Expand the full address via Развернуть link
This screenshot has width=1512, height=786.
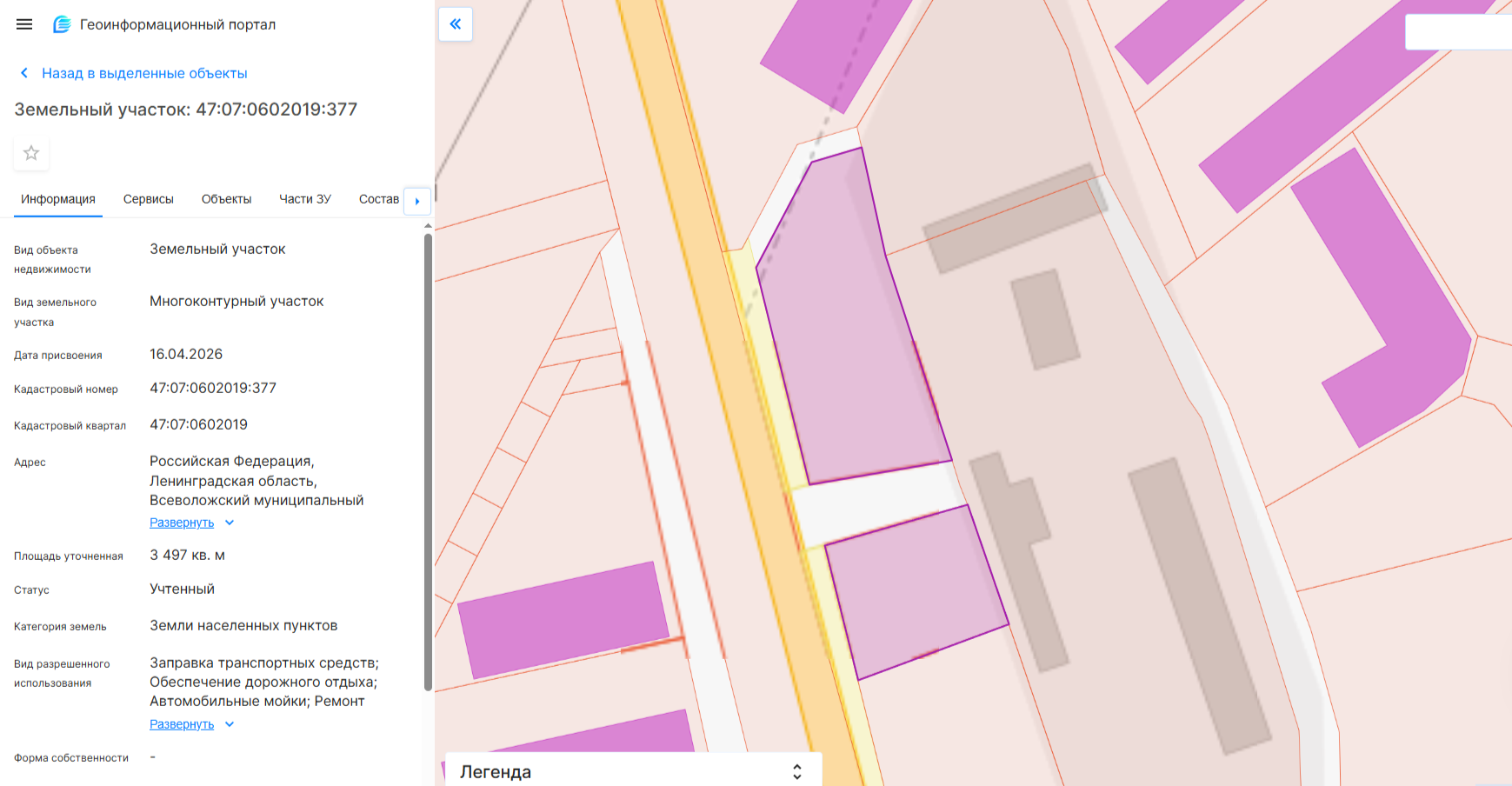pos(182,523)
